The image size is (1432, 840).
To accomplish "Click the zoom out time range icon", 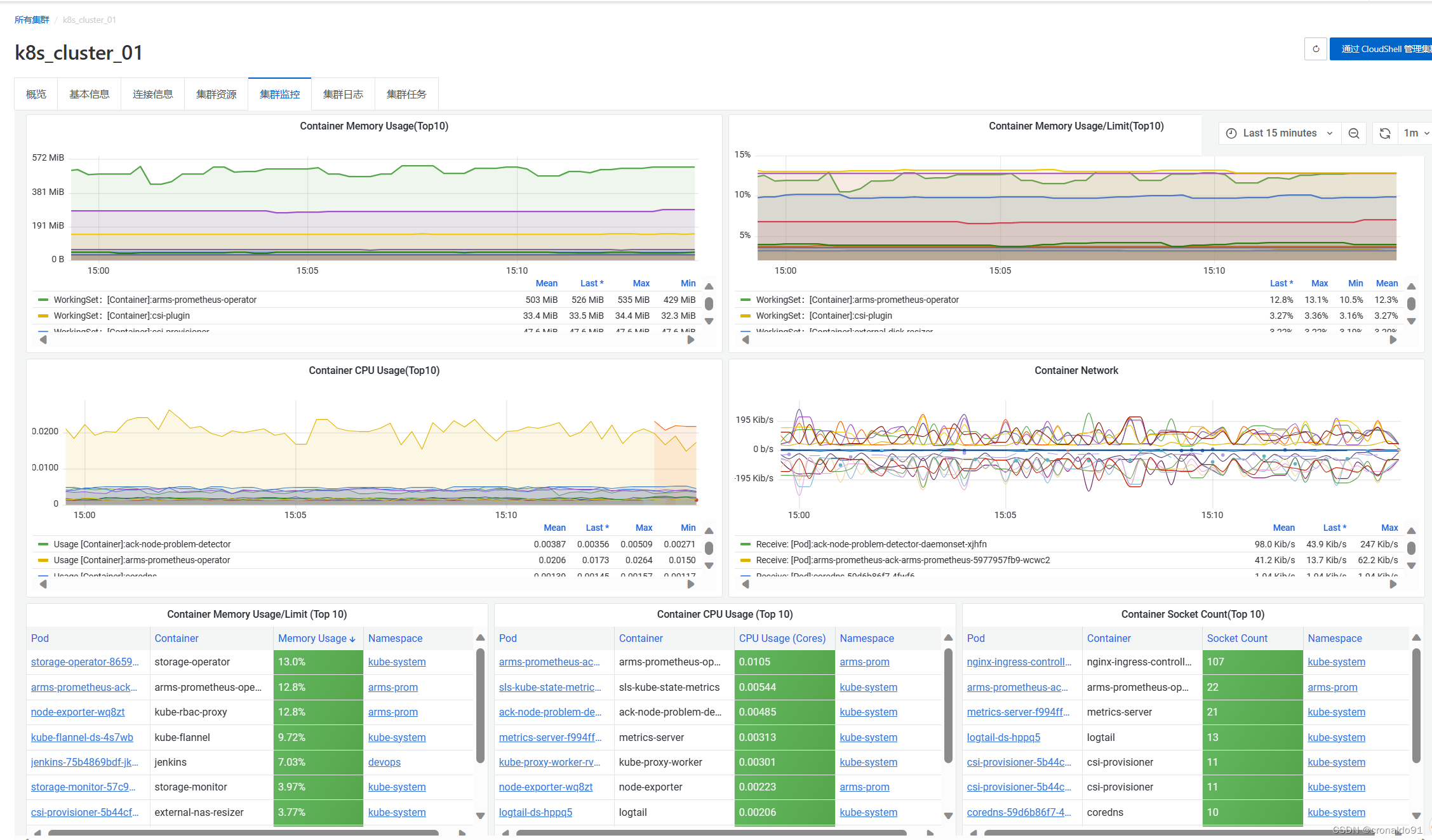I will 1354,133.
